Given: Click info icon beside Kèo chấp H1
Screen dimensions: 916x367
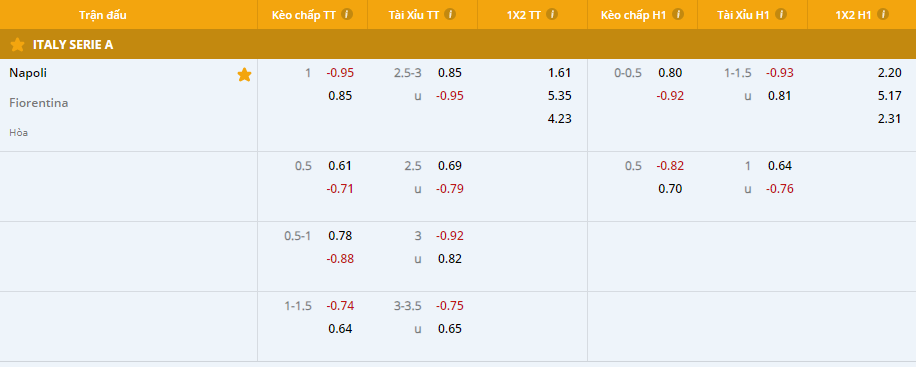Looking at the screenshot, I should (678, 15).
